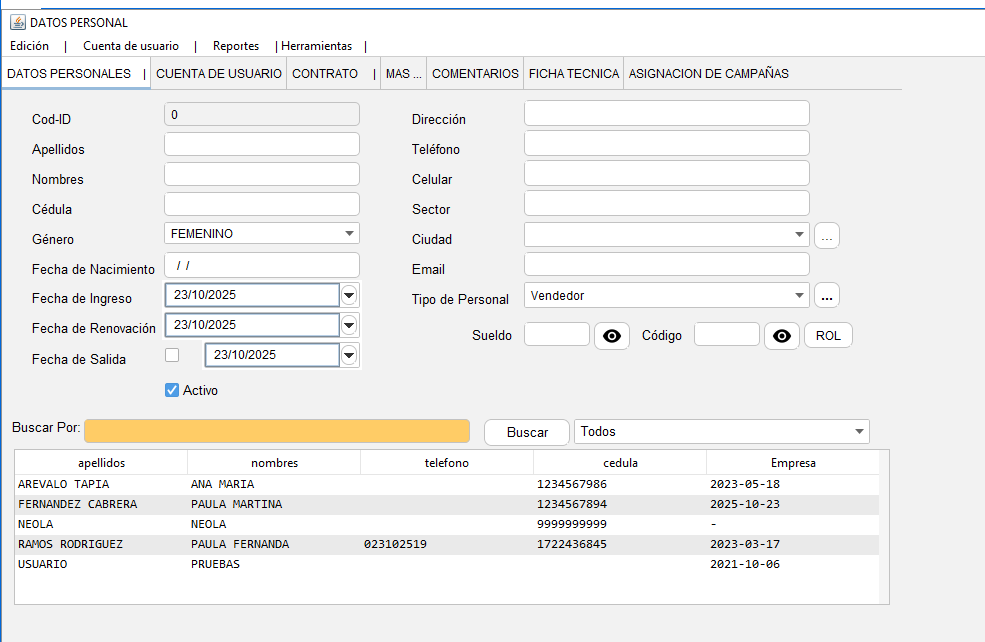Show the hidden Sueldo value with eye icon
985x642 pixels.
(x=611, y=336)
